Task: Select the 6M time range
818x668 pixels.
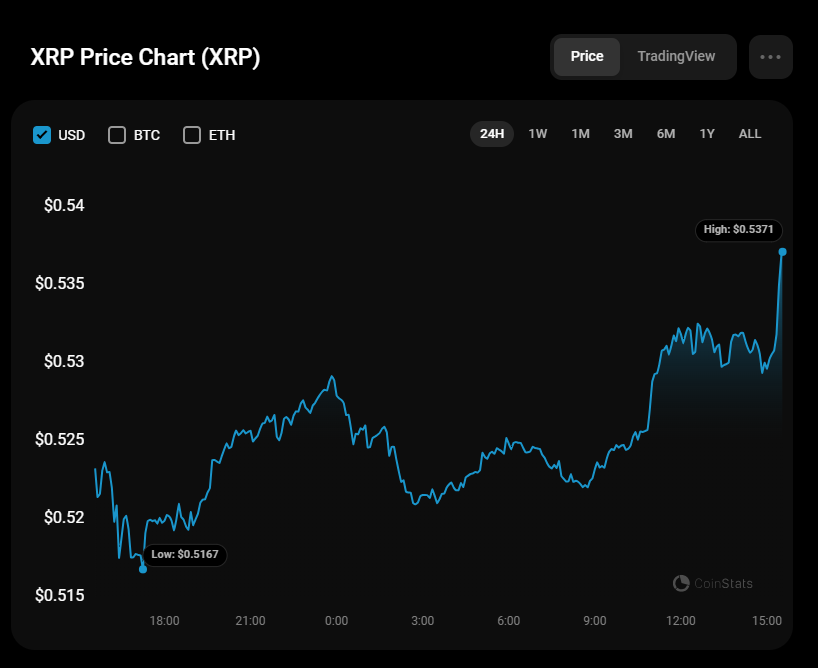Action: coord(666,134)
